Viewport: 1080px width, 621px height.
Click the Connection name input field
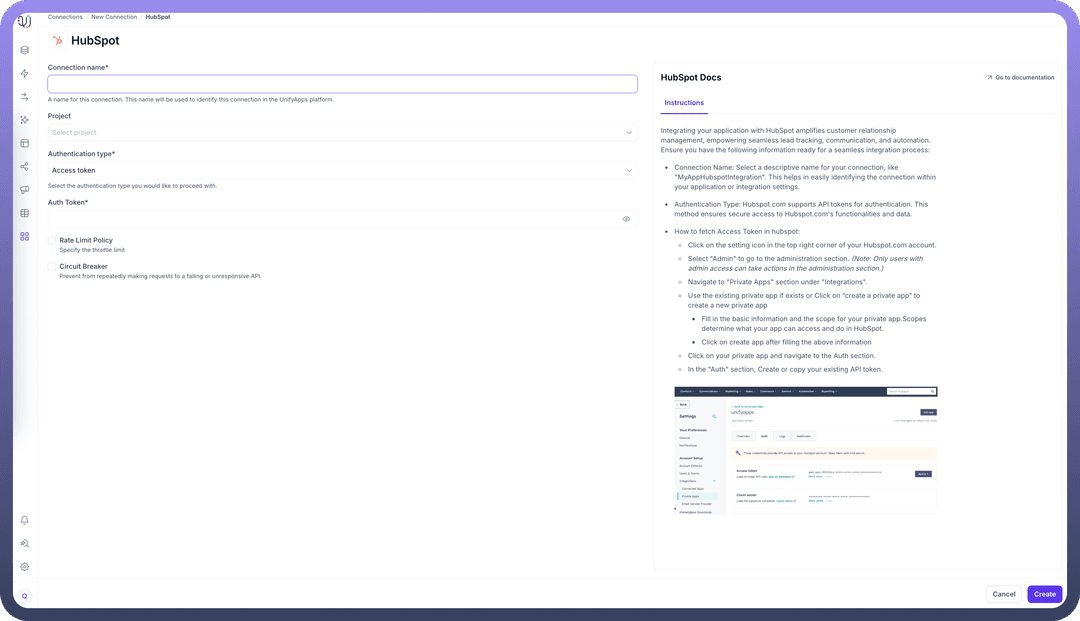pyautogui.click(x=342, y=84)
